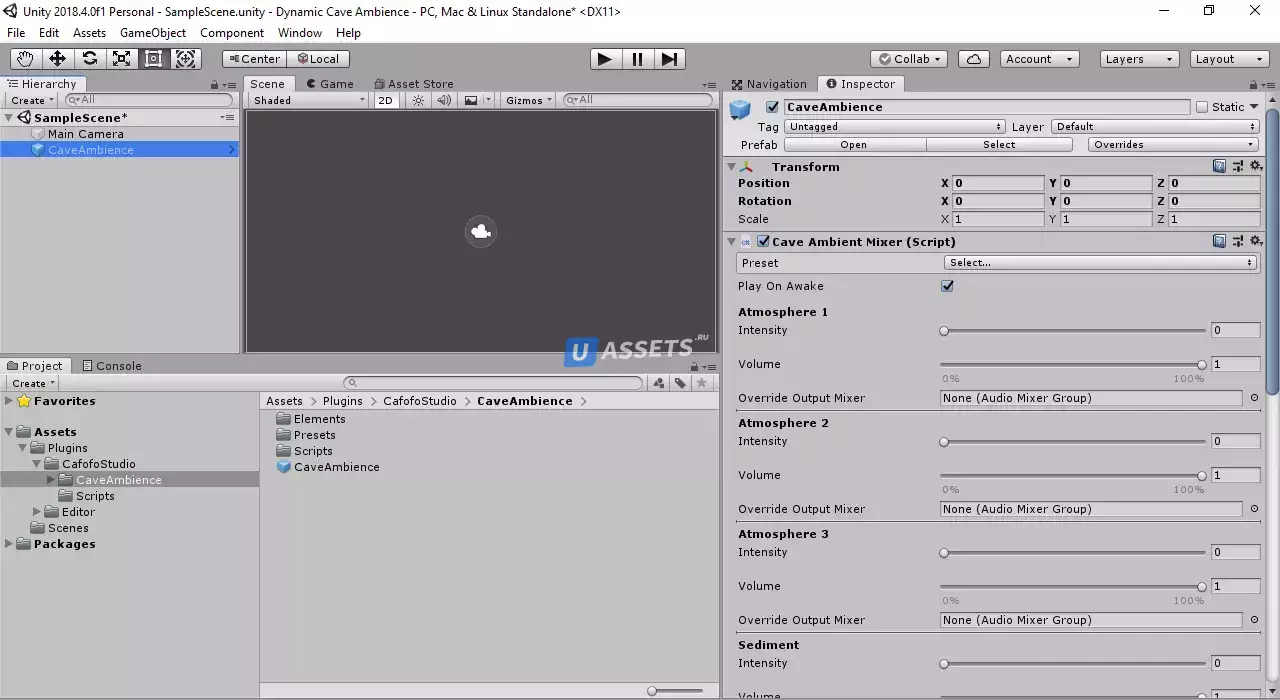1280x700 pixels.
Task: Click Project Create button
Action: coord(32,383)
